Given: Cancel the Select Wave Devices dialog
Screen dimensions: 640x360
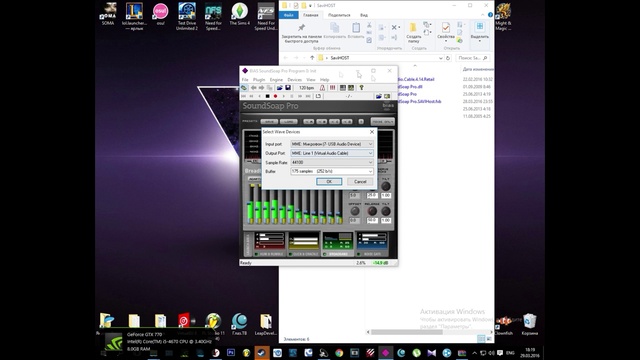Looking at the screenshot, I should click(x=360, y=182).
